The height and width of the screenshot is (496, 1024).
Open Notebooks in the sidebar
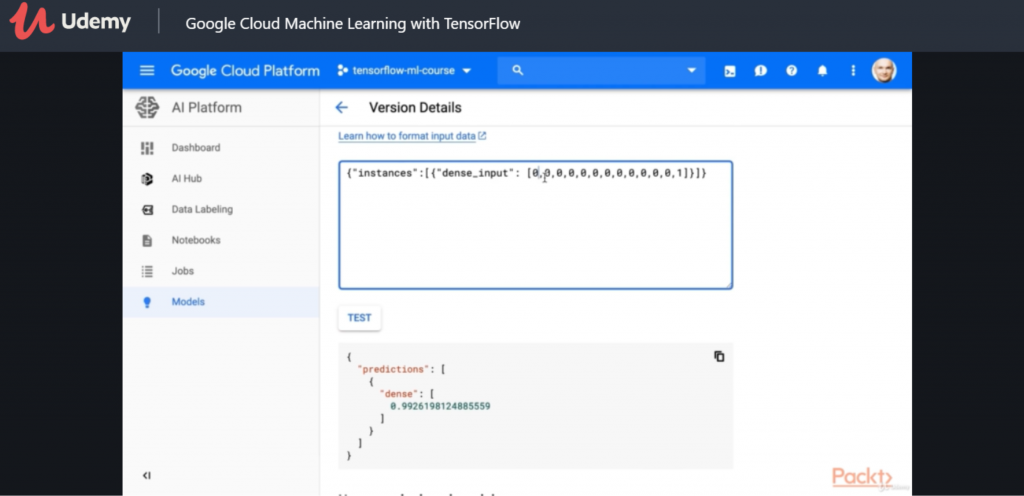click(195, 240)
